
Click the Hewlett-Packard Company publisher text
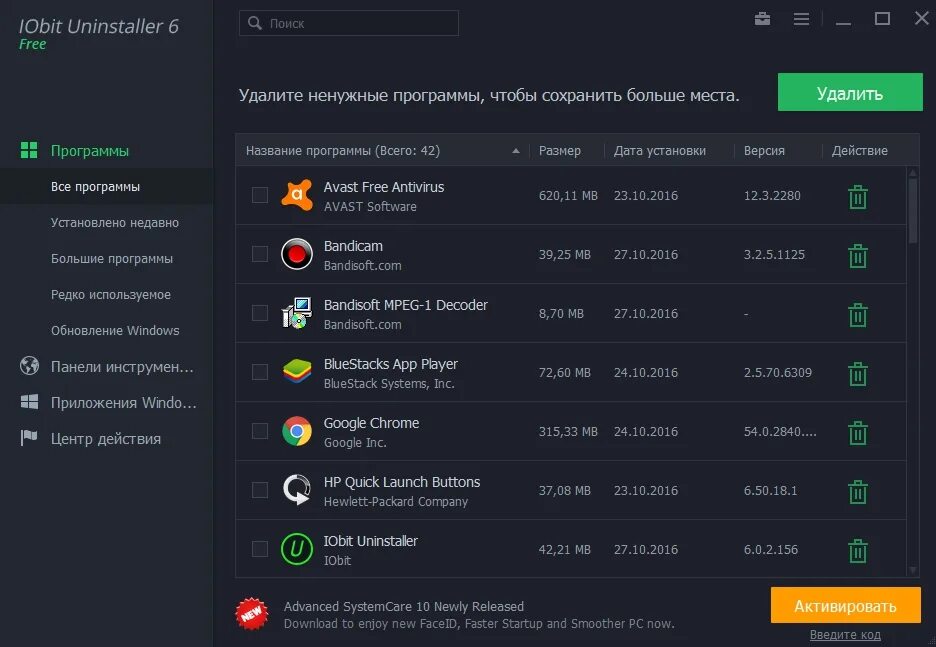[396, 501]
